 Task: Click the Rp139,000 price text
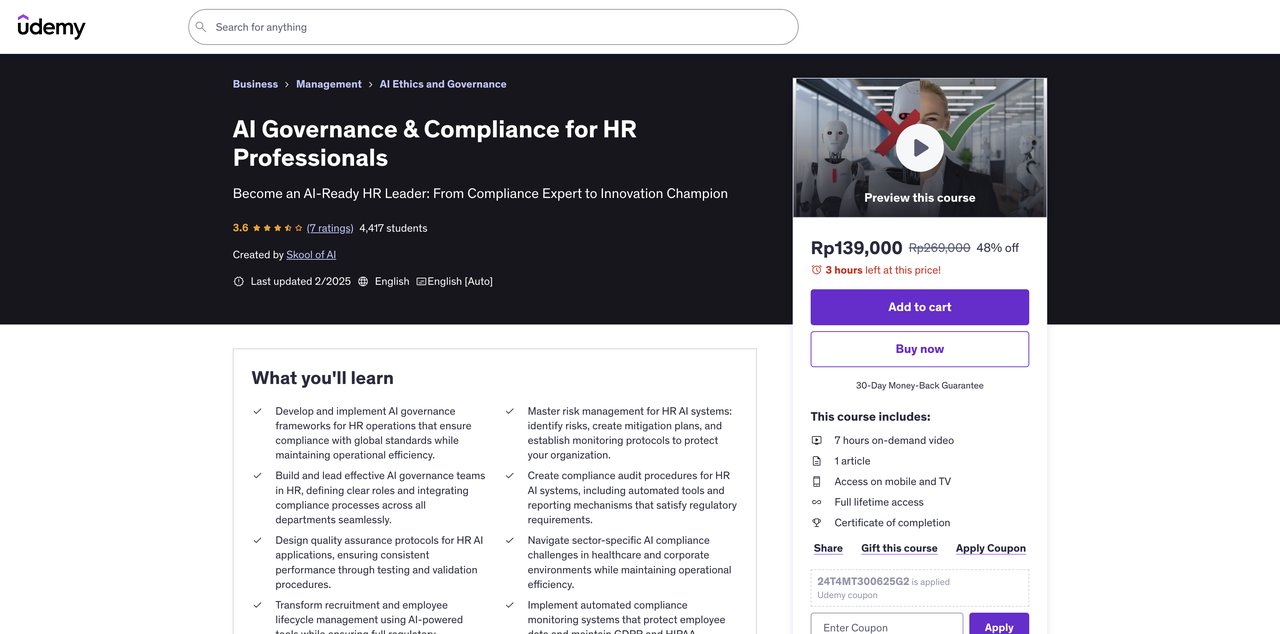[x=857, y=248]
